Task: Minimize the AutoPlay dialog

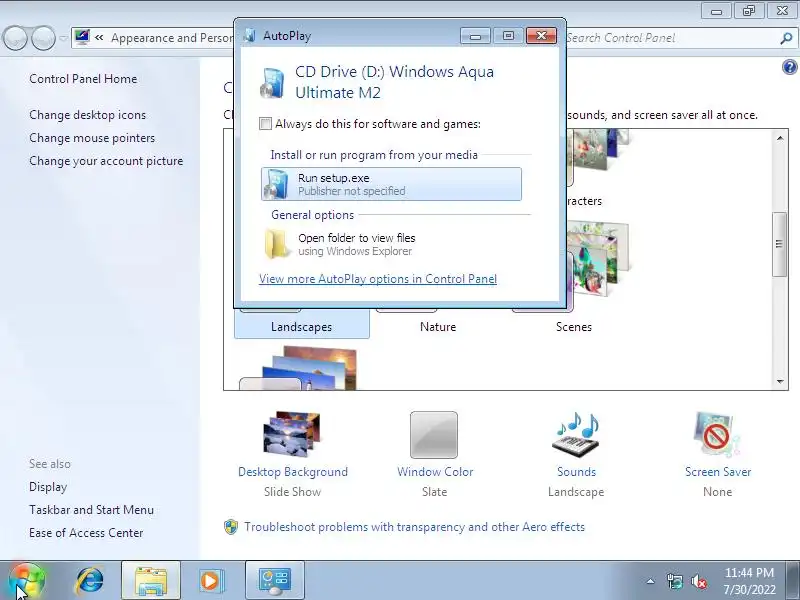Action: coord(475,35)
